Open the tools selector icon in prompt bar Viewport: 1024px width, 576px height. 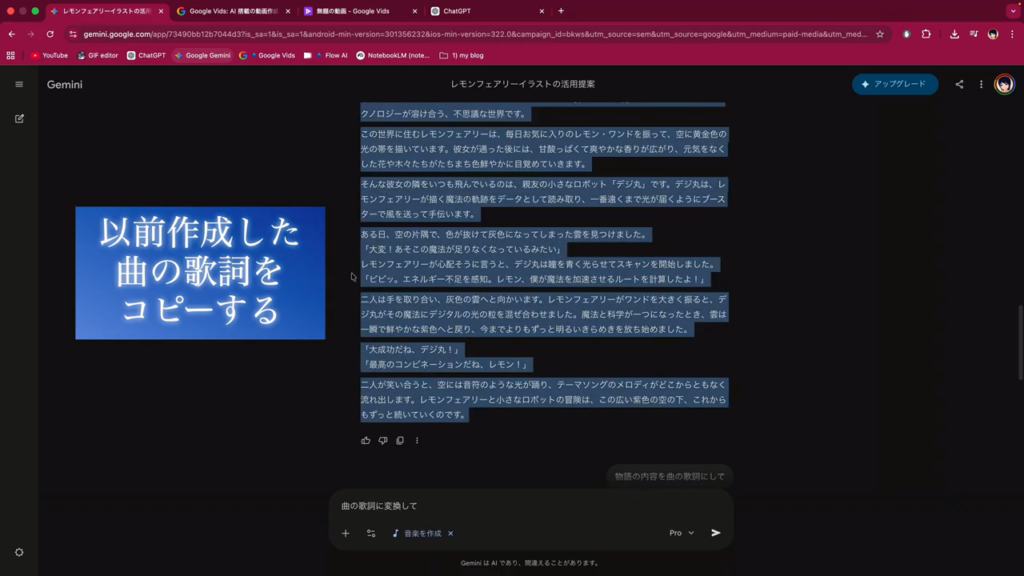[371, 533]
